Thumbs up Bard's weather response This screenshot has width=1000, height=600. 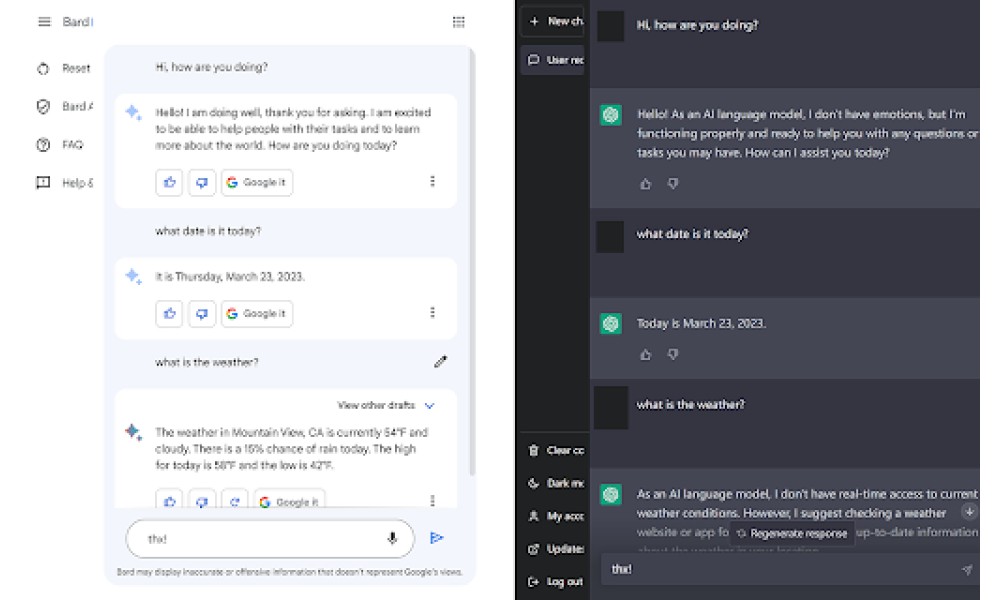tap(169, 499)
